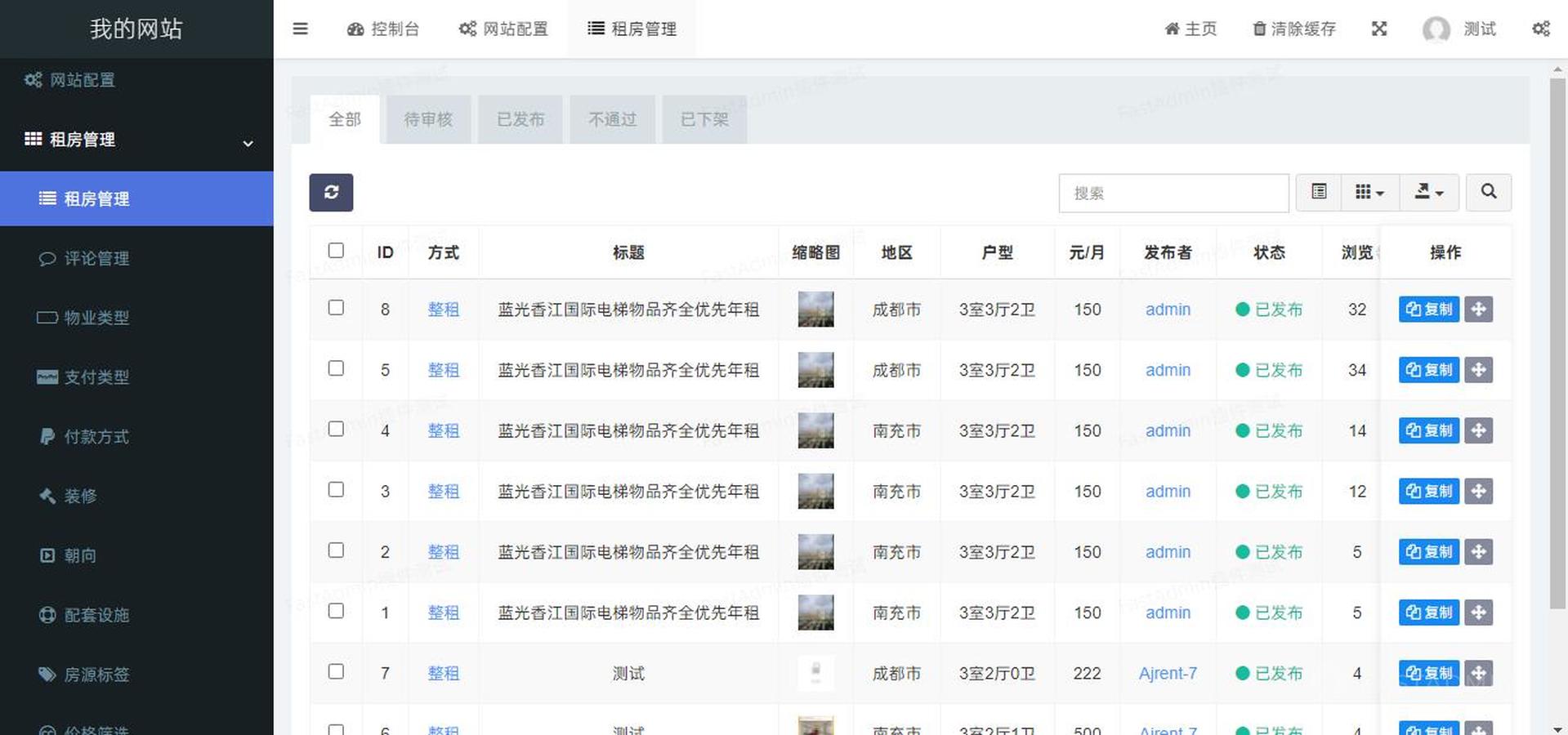
Task: Switch to the 已发布 tab
Action: (x=520, y=119)
